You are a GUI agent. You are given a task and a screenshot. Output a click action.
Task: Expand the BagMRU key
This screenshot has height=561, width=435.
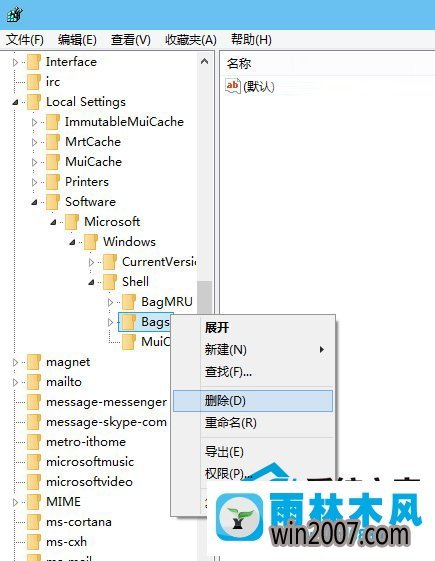pyautogui.click(x=110, y=303)
